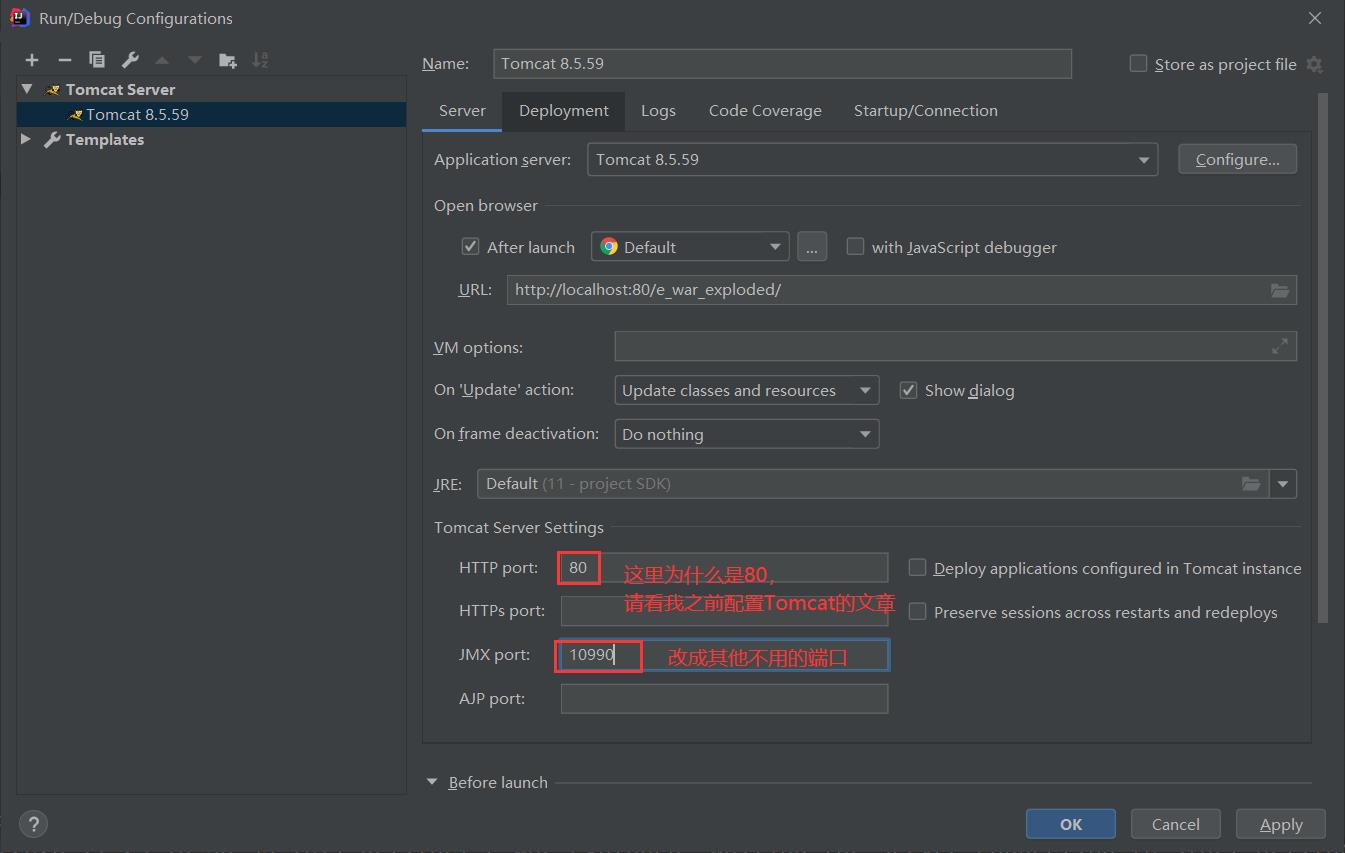Expand Templates tree node

(26, 139)
